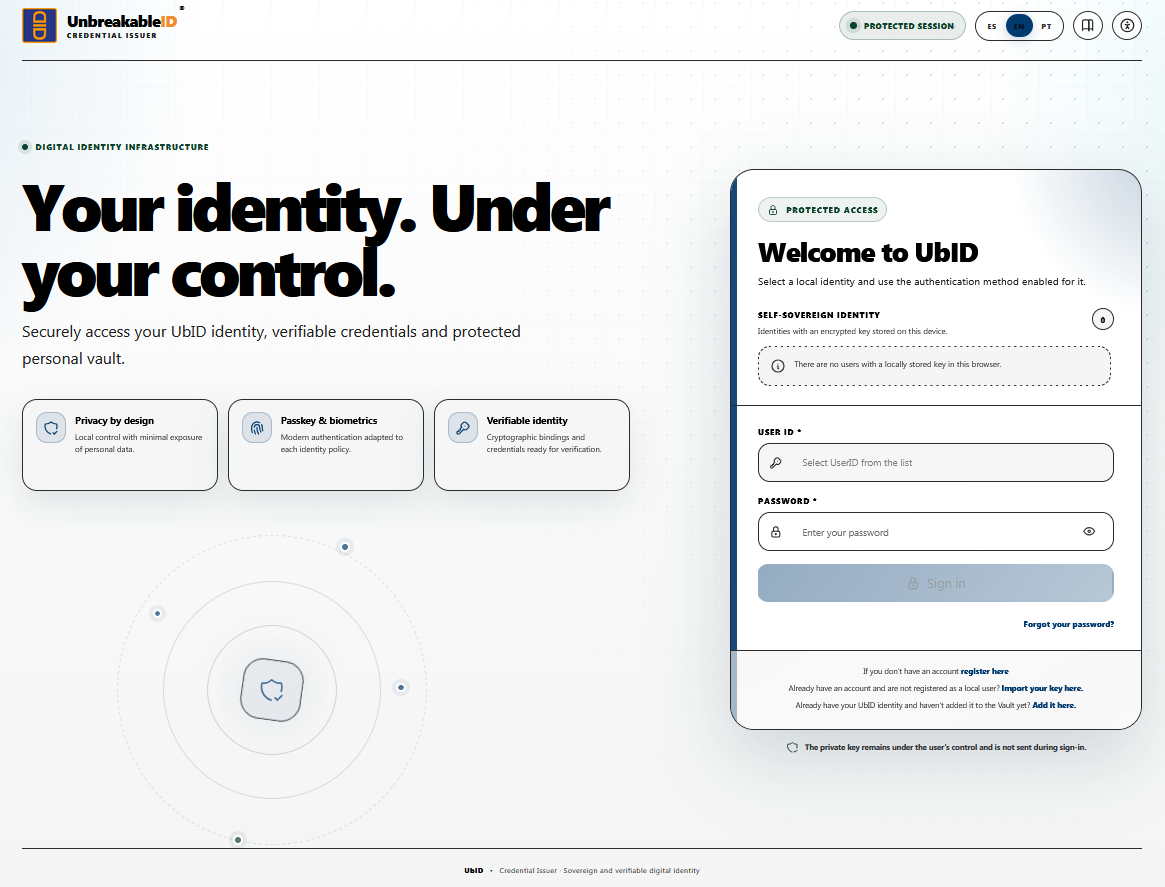Show password using the eye icon
1165x887 pixels.
(1089, 531)
